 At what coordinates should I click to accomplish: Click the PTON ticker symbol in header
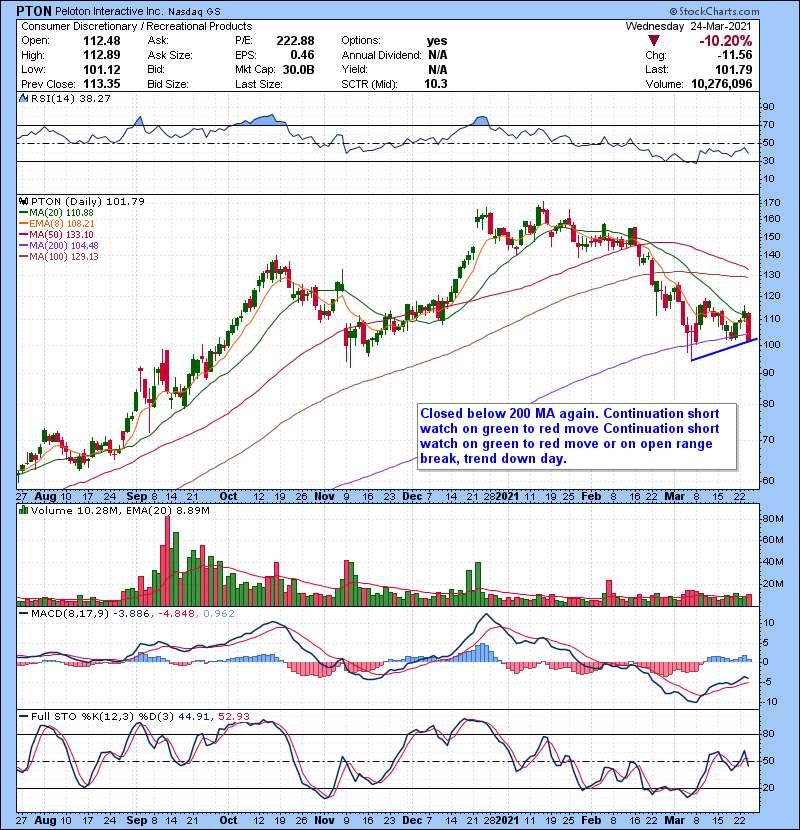34,11
